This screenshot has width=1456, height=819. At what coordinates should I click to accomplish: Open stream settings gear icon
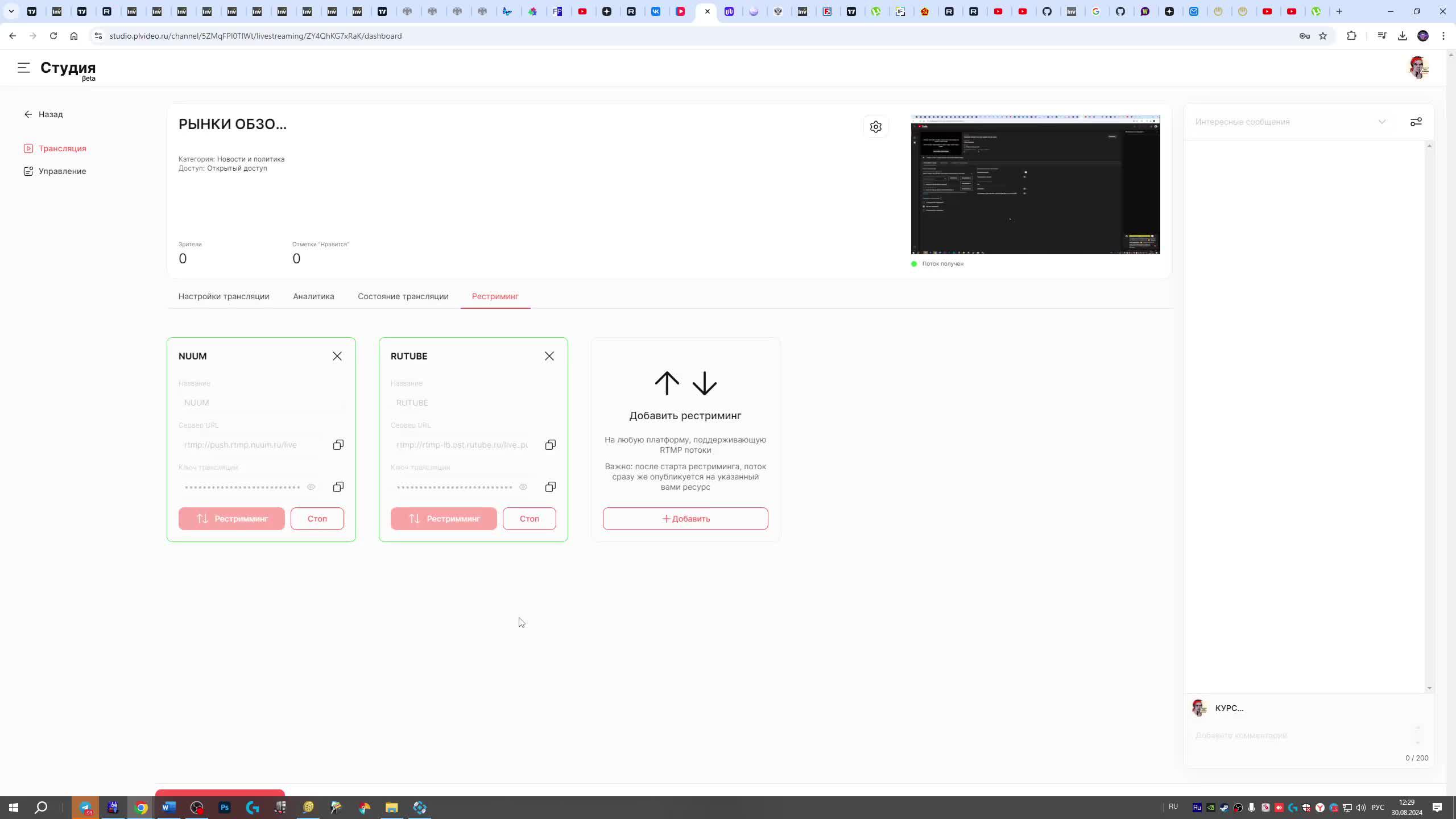(876, 127)
